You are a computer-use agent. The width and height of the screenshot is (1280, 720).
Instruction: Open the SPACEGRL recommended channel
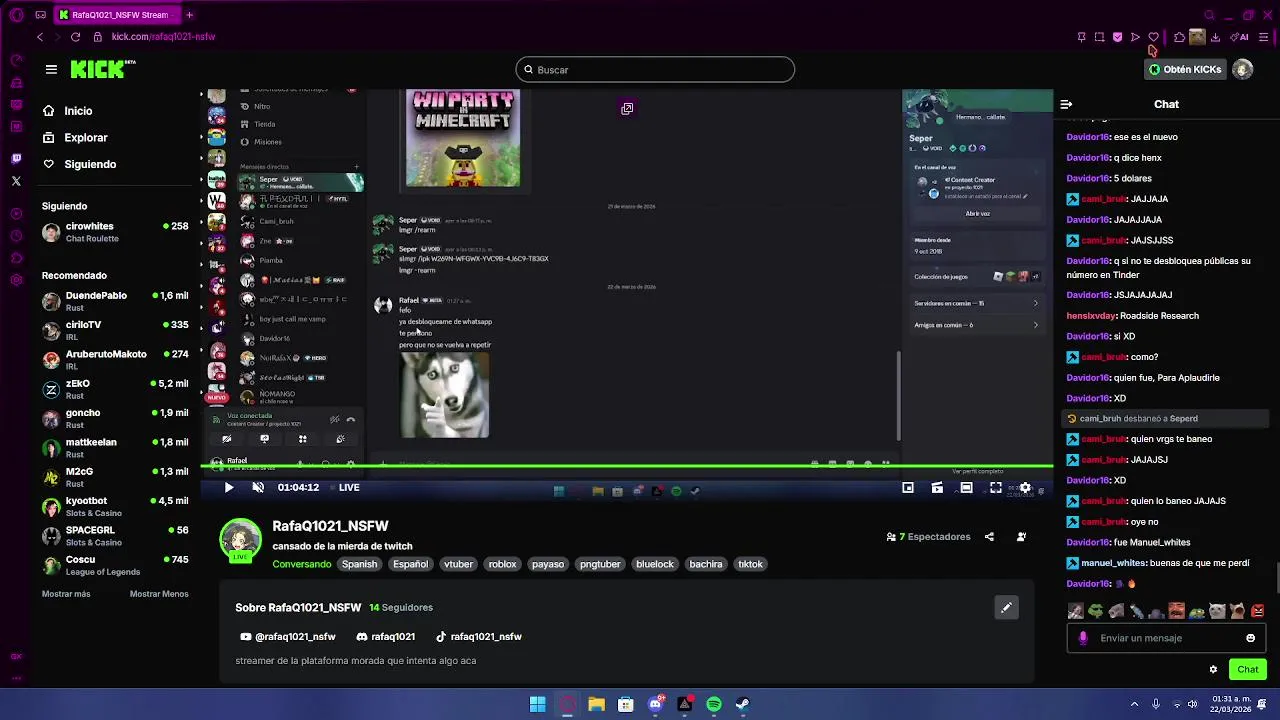115,536
